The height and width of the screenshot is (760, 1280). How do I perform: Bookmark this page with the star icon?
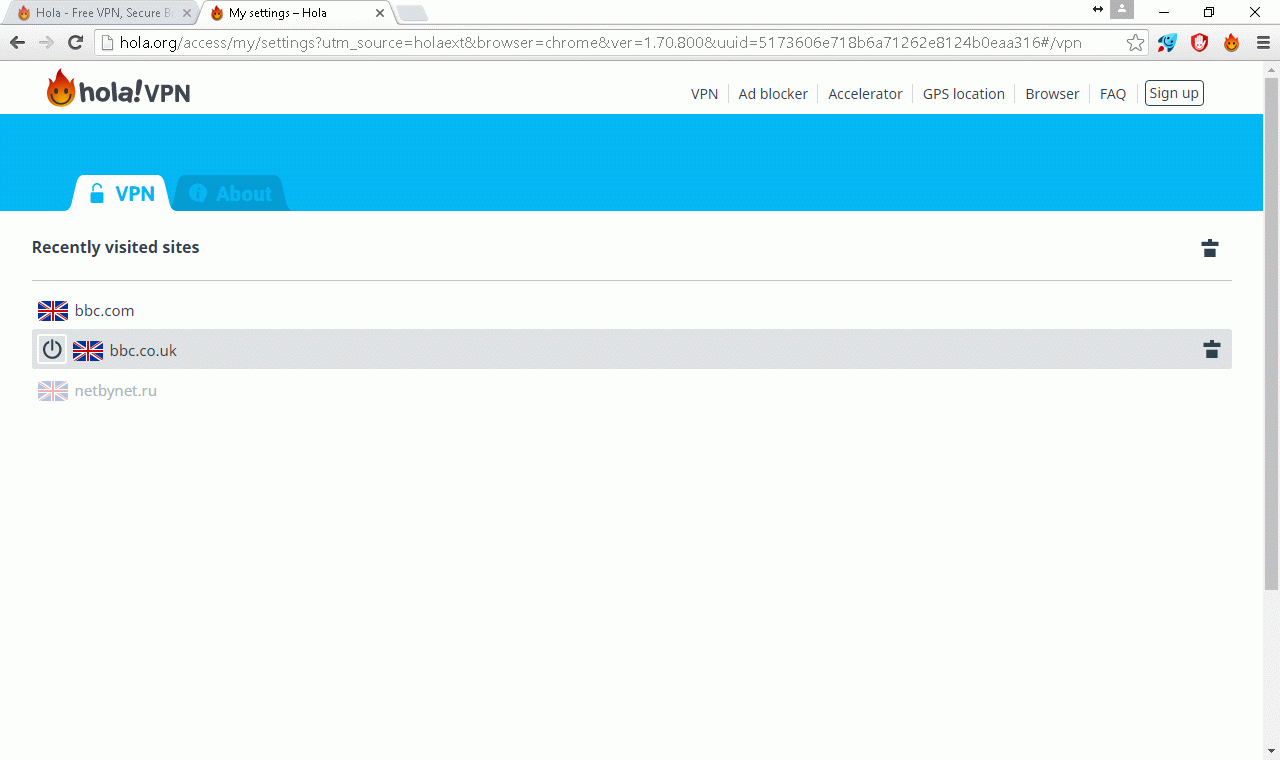1135,43
